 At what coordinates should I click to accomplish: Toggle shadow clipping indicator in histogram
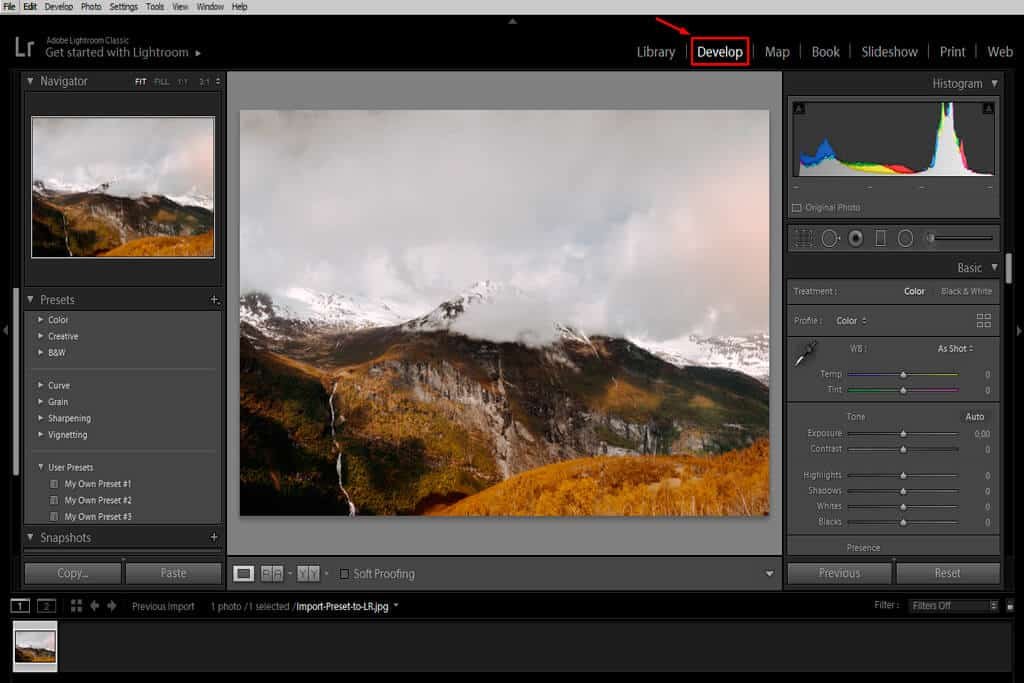tap(799, 108)
